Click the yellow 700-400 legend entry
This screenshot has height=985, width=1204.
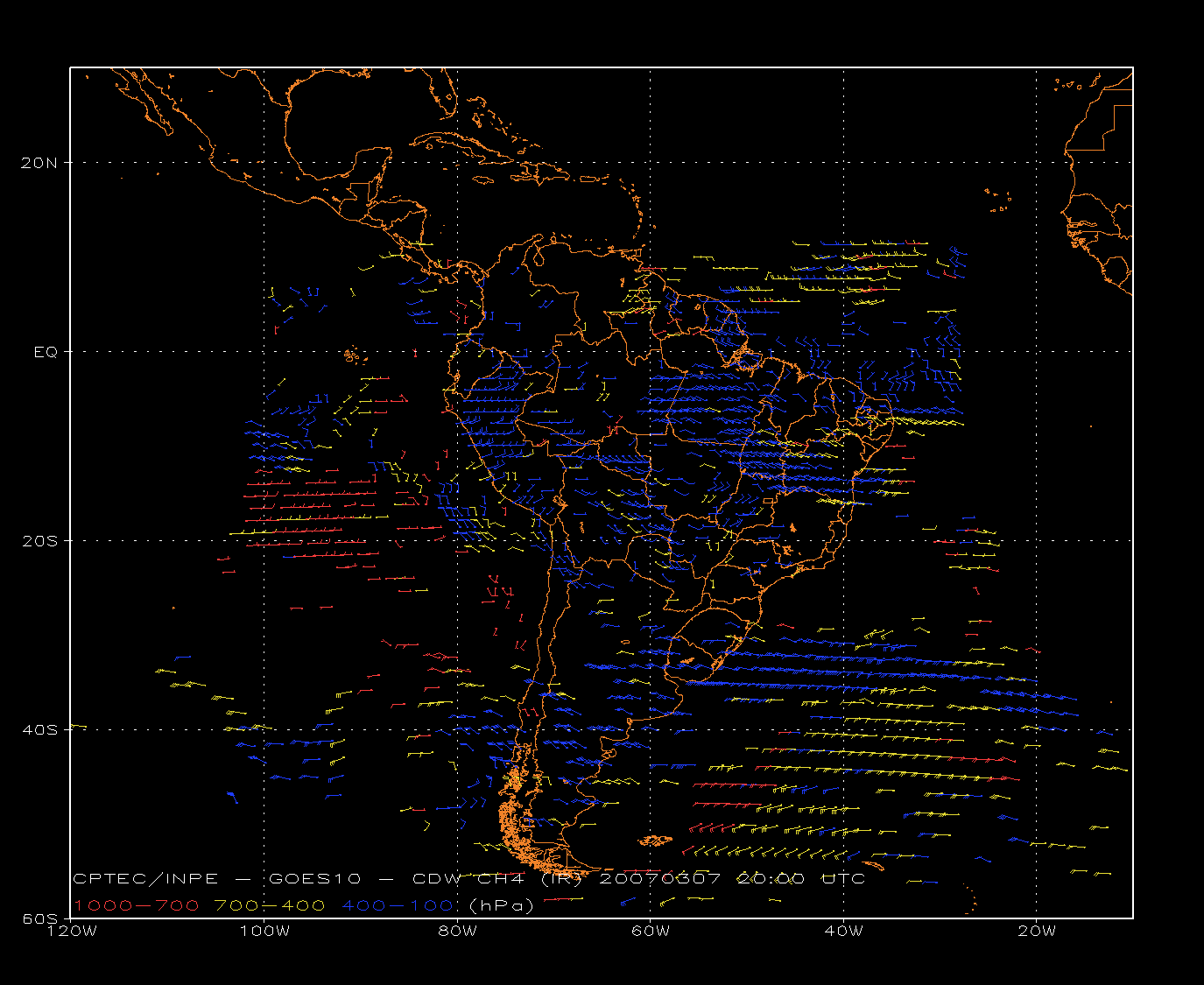tap(270, 905)
